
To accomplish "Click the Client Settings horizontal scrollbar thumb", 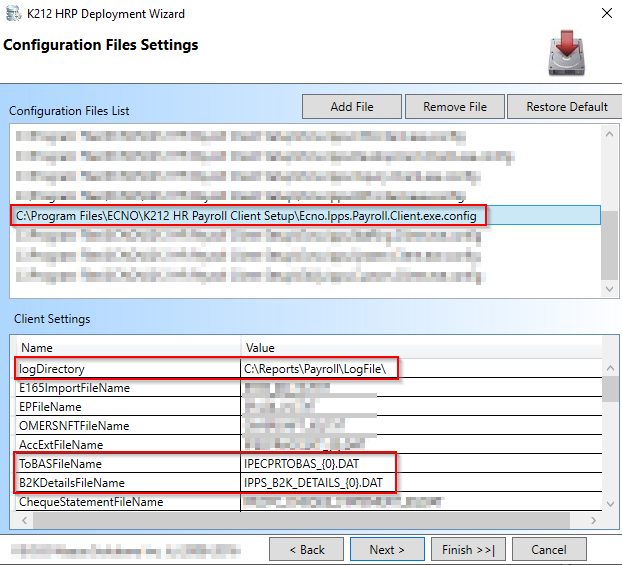I will [x=301, y=520].
